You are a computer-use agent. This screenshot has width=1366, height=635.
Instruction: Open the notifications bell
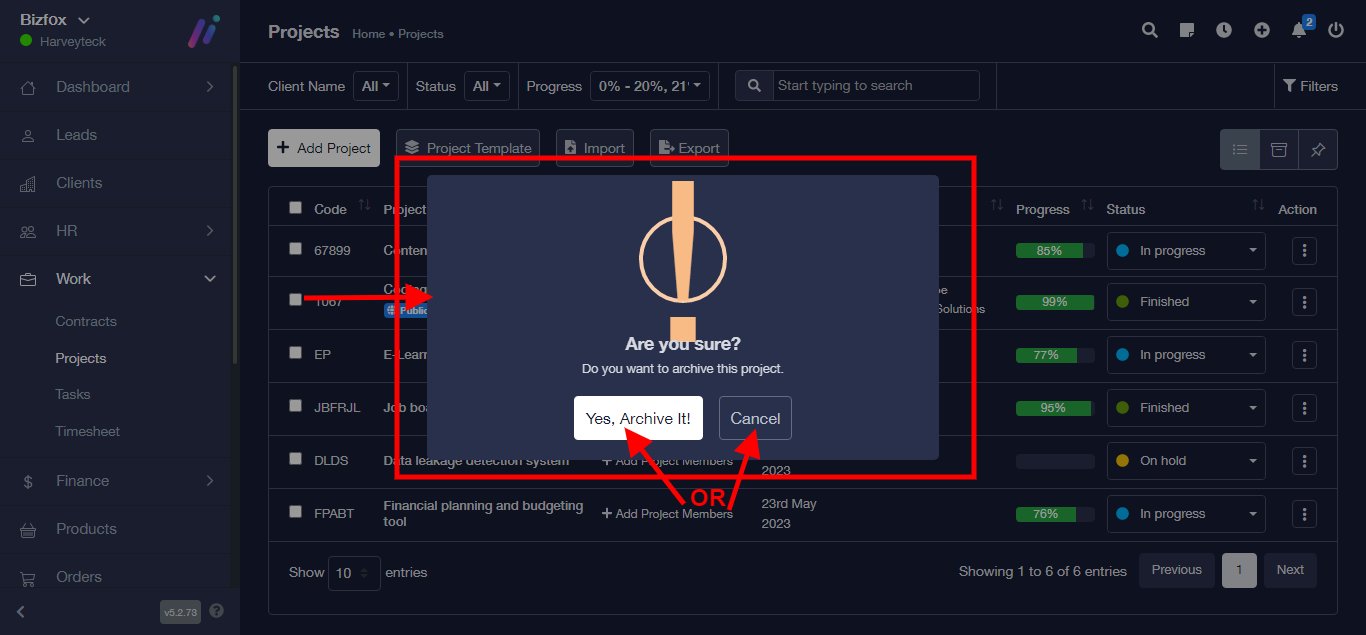(1299, 31)
